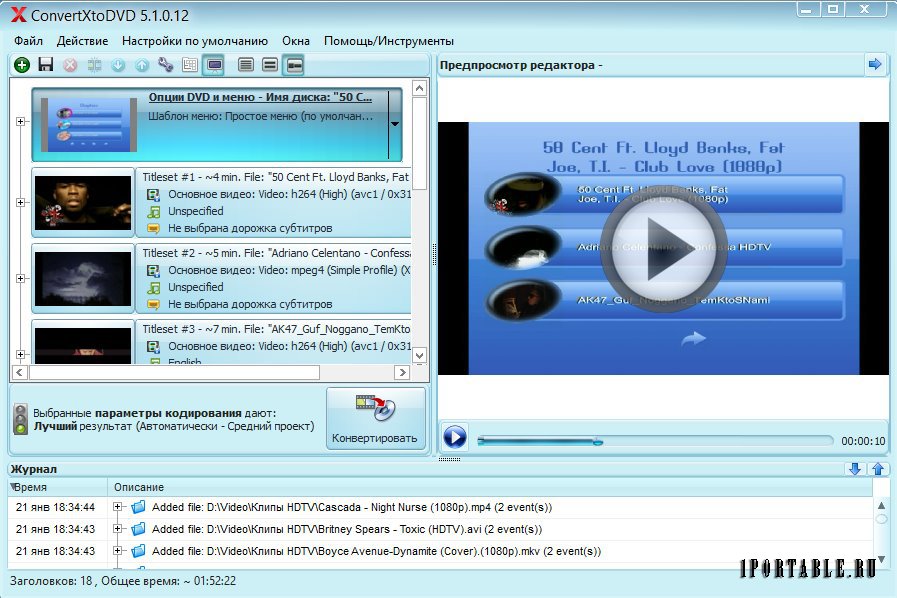Select the Adriano Celentano video thumbnail

point(83,279)
